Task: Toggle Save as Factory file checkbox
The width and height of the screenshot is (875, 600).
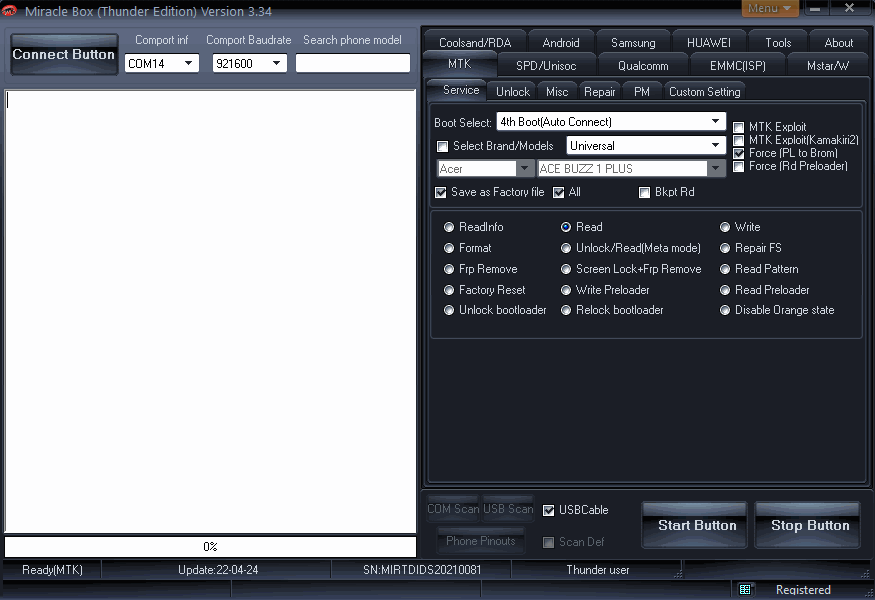Action: click(441, 193)
